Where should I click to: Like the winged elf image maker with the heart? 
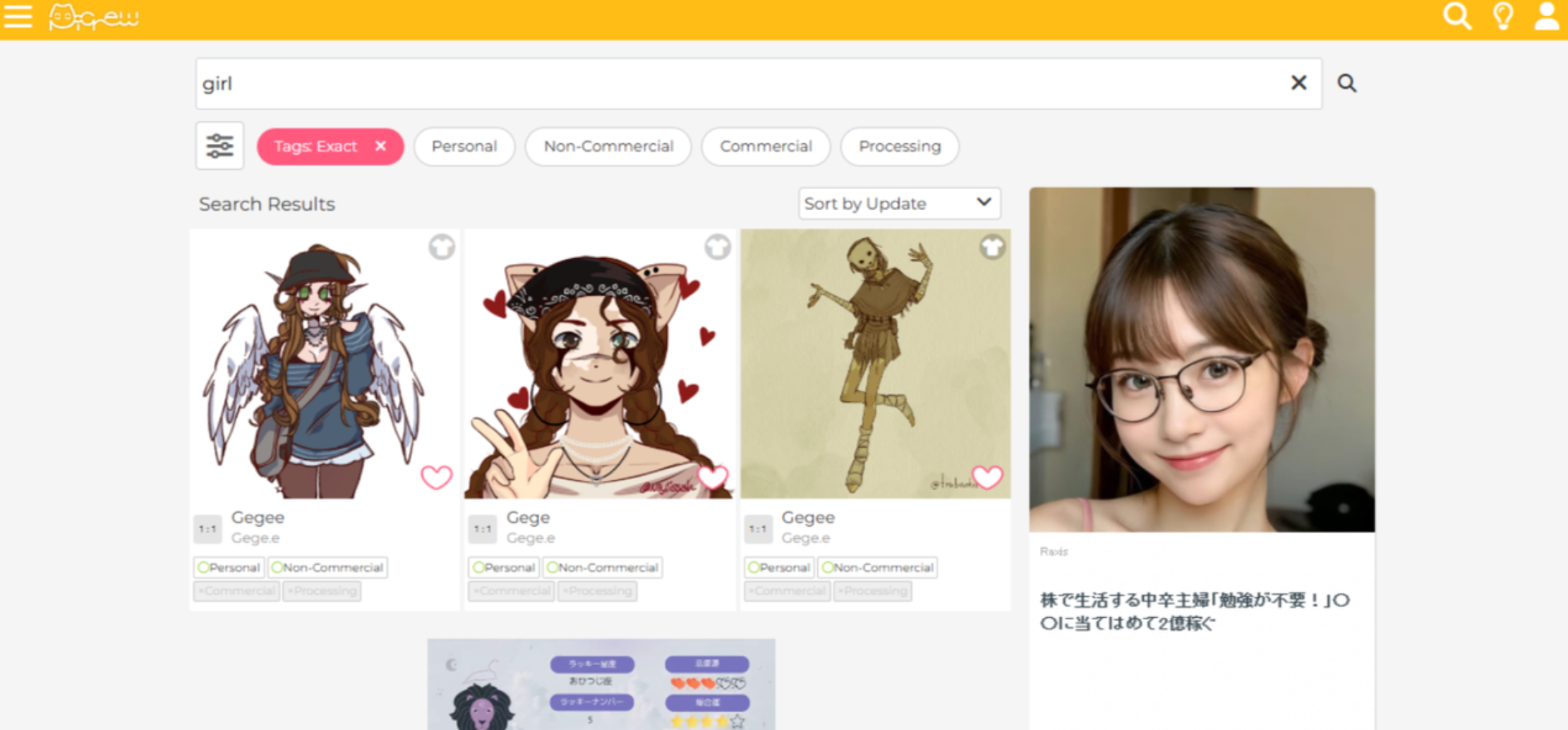click(x=436, y=477)
